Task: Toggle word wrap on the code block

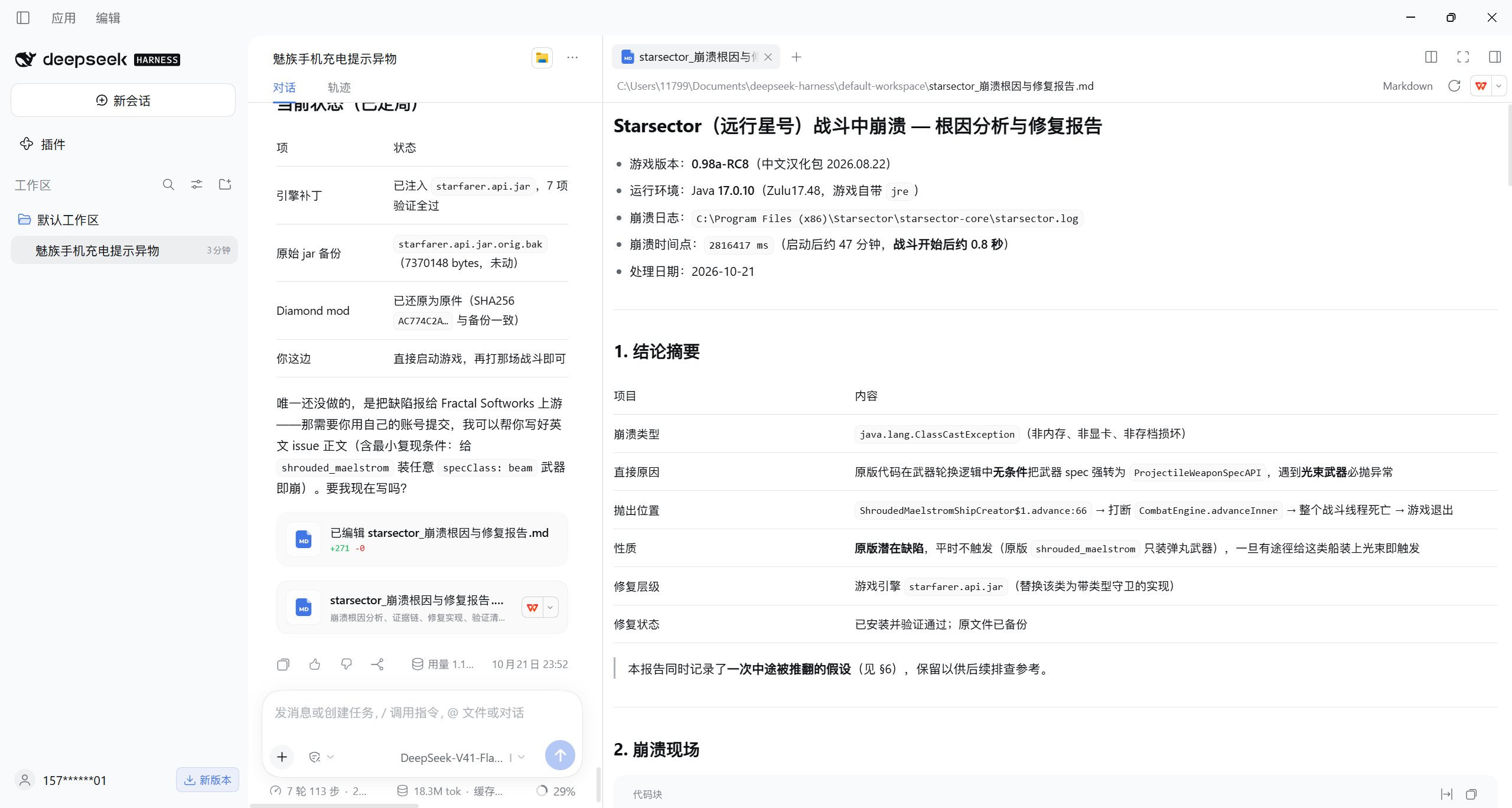Action: coord(1446,794)
